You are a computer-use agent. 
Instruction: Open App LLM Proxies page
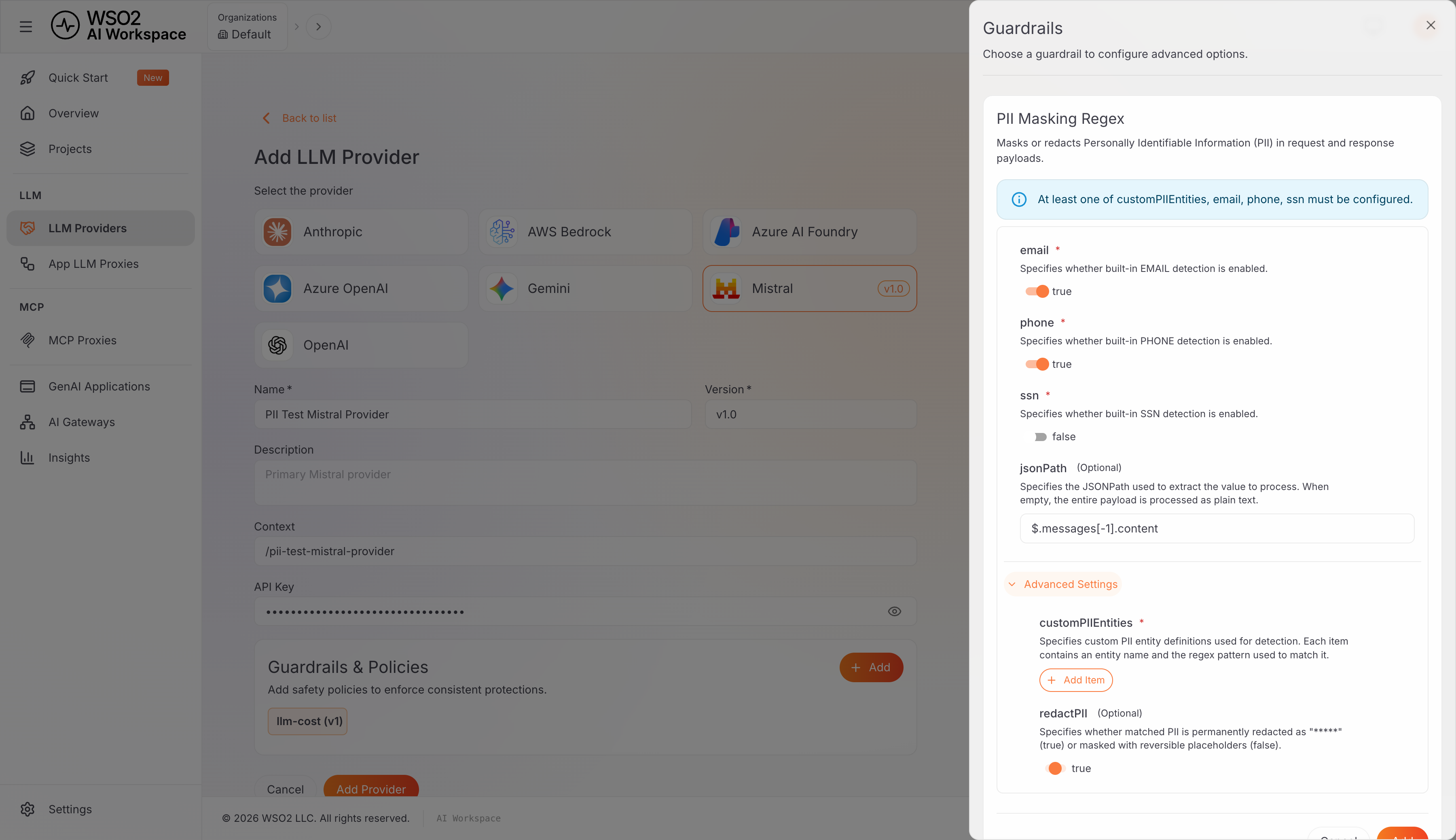coord(100,264)
